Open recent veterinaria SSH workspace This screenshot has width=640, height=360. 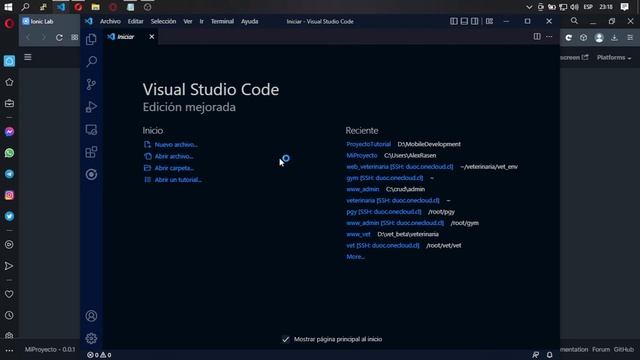[x=393, y=200]
